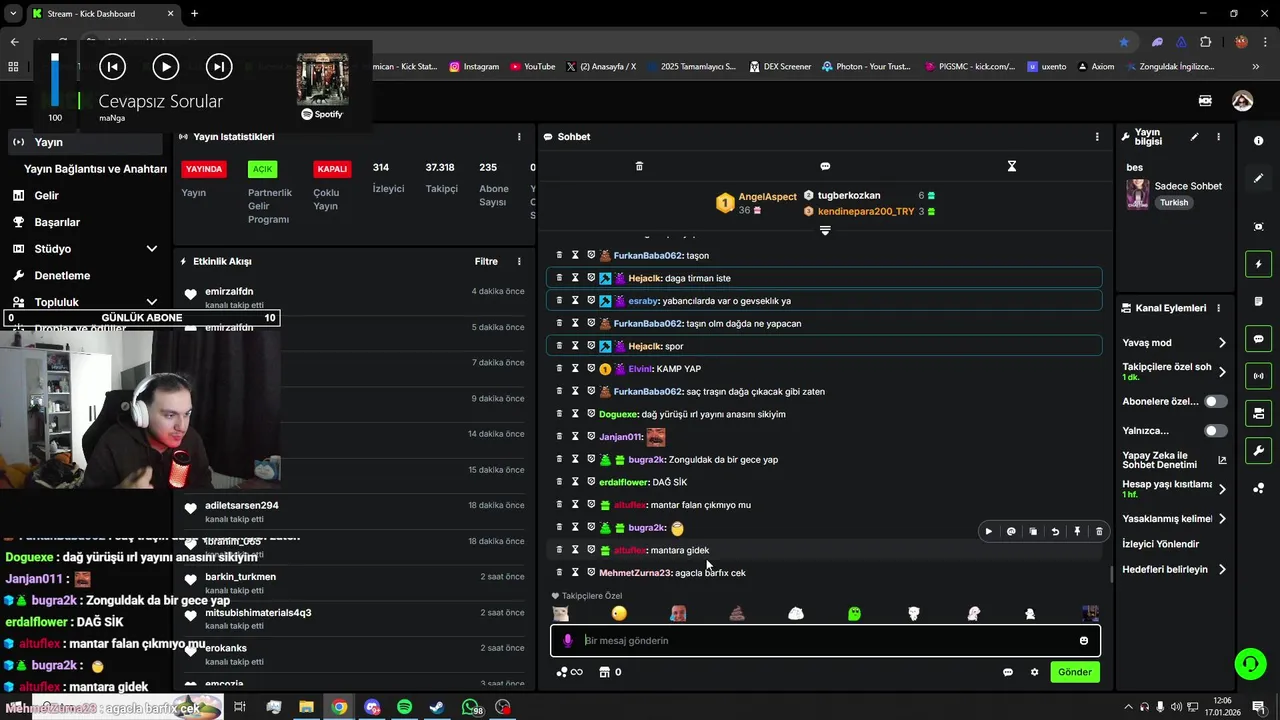Click the play icon in message hover toolbar

point(989,532)
